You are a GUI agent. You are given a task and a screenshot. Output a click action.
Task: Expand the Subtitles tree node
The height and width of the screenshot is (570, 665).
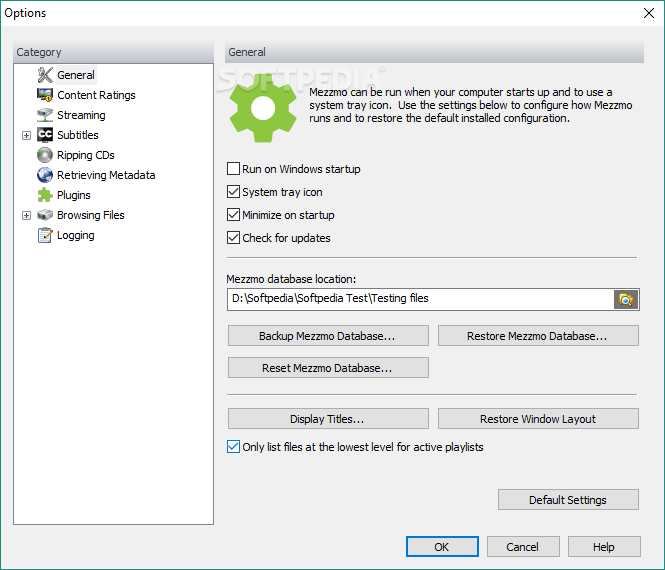tap(26, 135)
